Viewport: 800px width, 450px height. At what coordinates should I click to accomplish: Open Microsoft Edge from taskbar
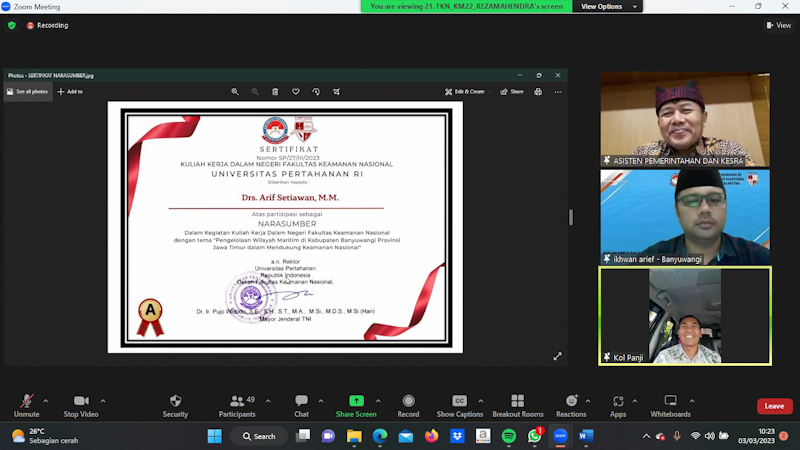pos(380,436)
